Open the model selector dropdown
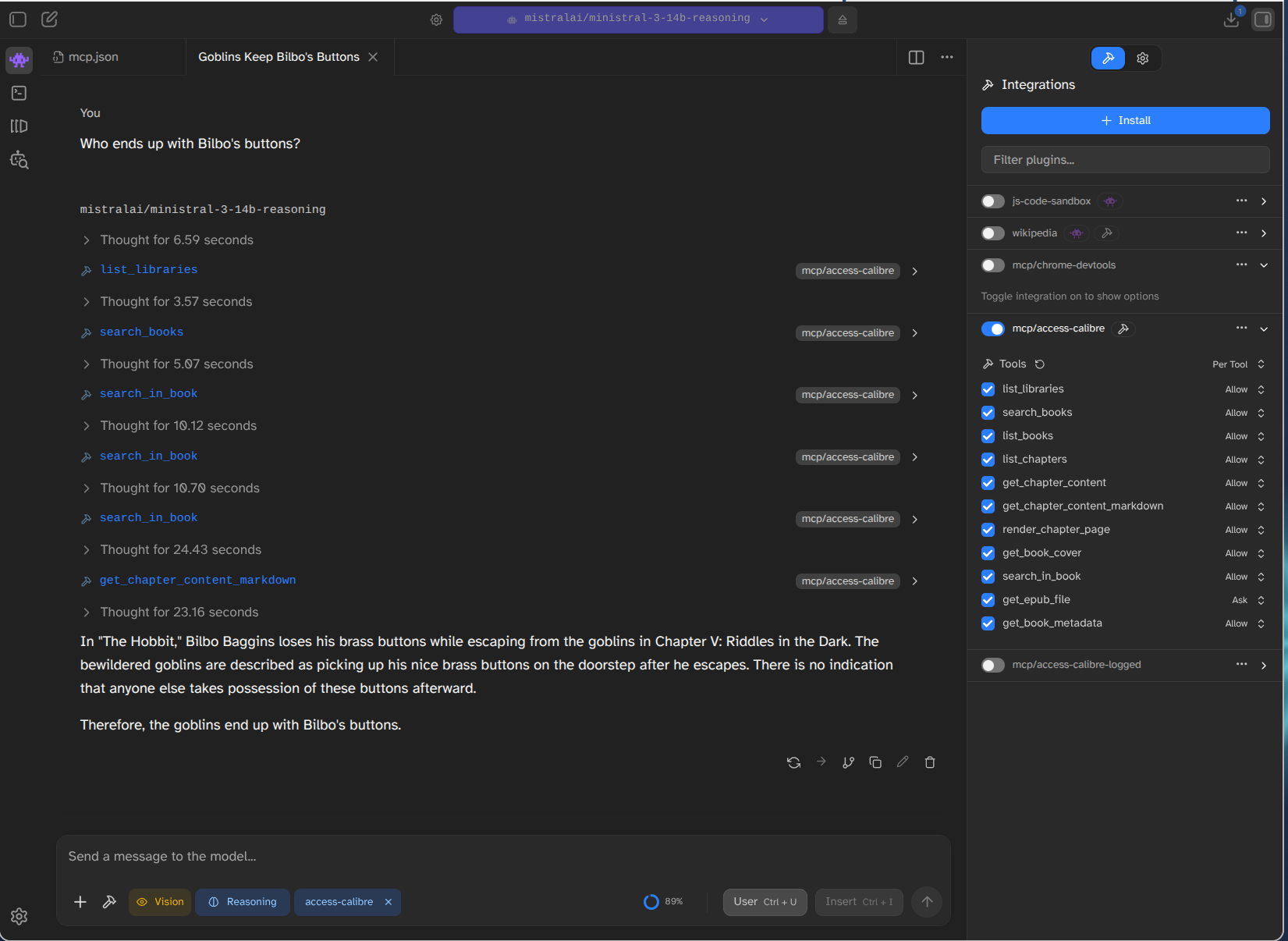The image size is (1288, 941). coord(638,20)
